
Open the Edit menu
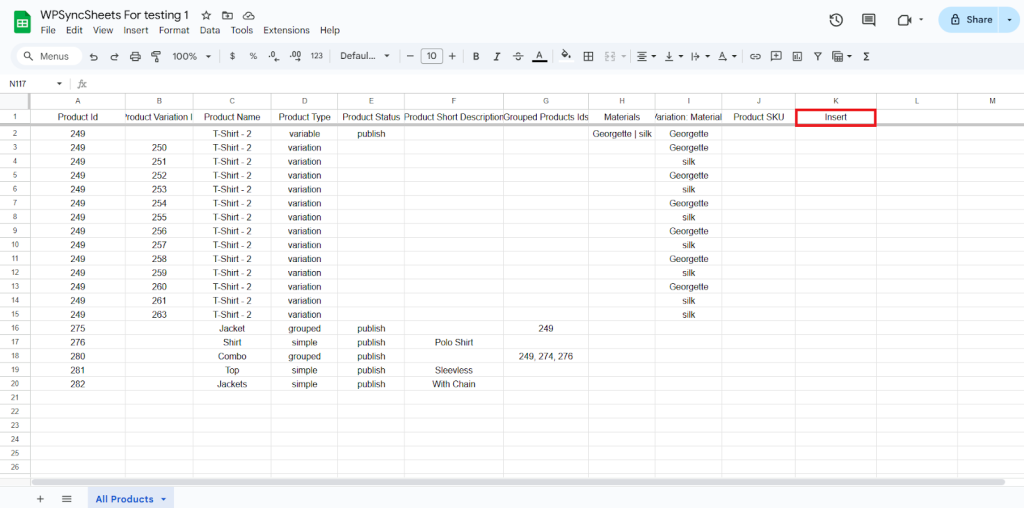click(x=74, y=30)
